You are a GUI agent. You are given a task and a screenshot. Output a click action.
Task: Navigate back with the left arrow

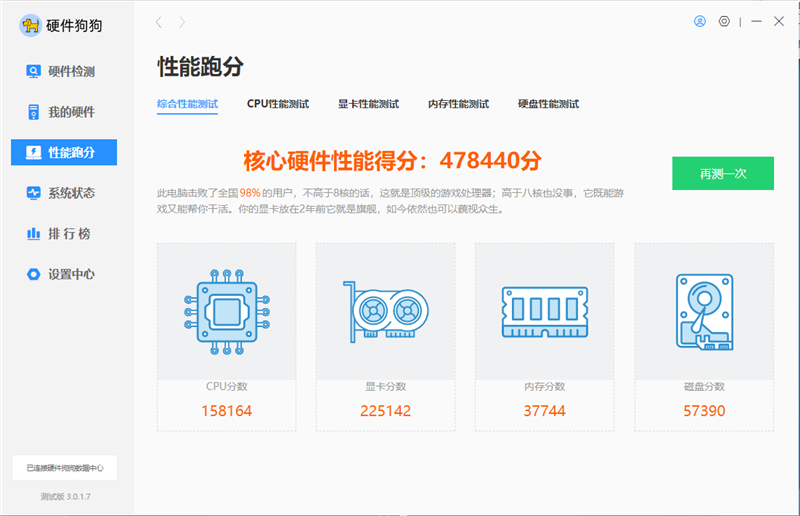159,22
